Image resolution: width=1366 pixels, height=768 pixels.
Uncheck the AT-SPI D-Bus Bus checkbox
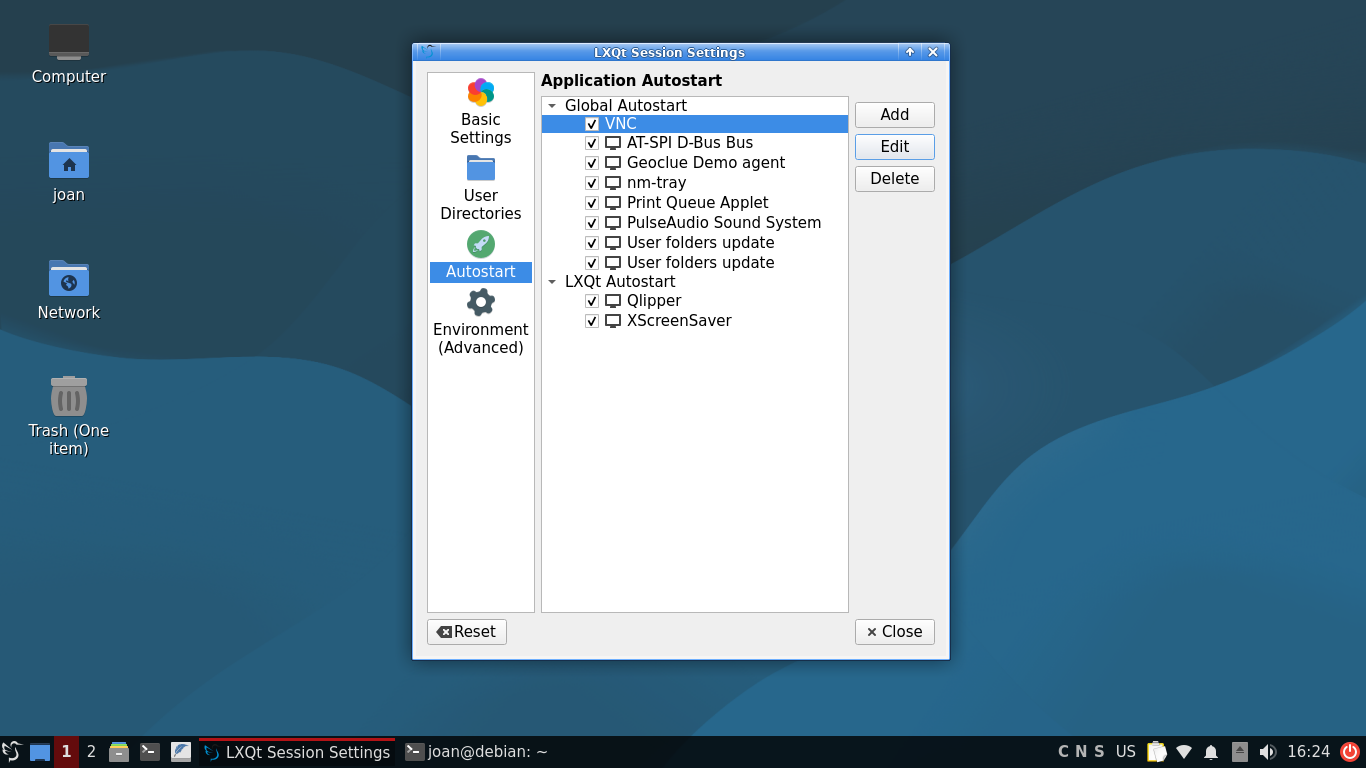tap(592, 143)
